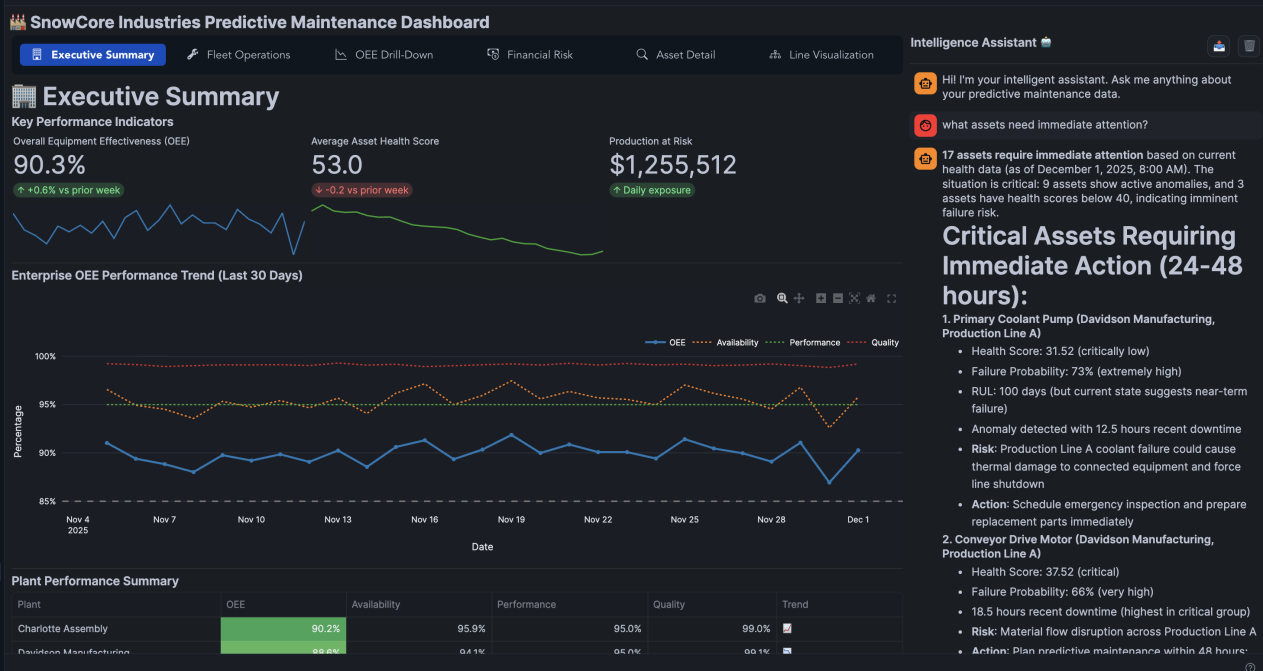The width and height of the screenshot is (1263, 671).
Task: Activate the pan tool on the chart
Action: [x=800, y=298]
